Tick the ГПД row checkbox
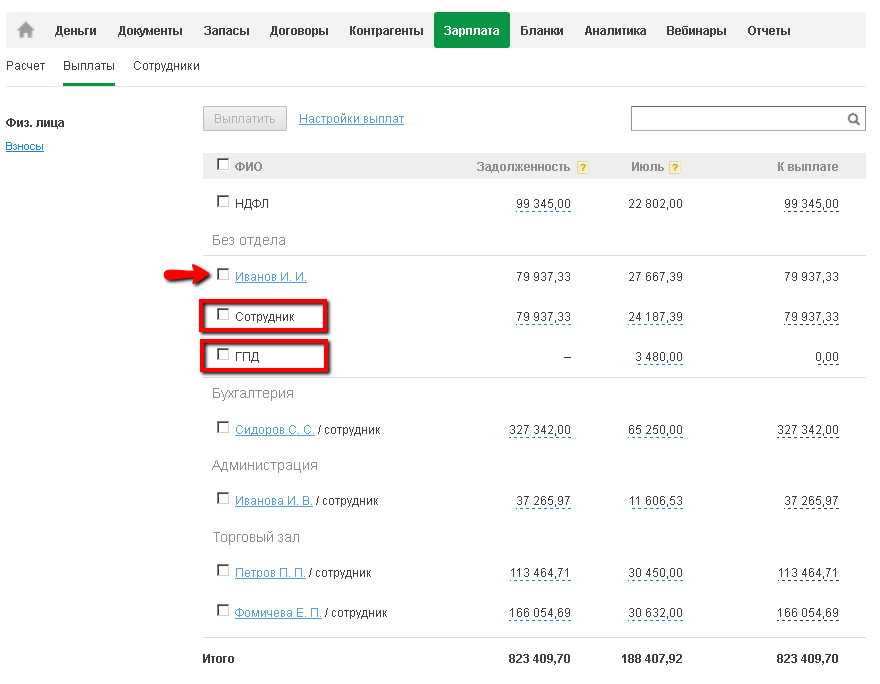Viewport: 880px width, 684px height. (223, 355)
